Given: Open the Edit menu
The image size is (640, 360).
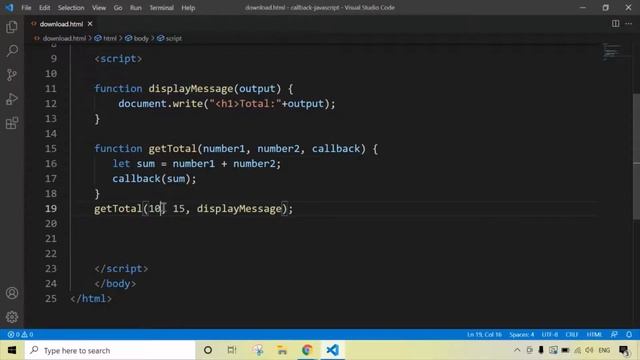Looking at the screenshot, I should click(x=44, y=8).
